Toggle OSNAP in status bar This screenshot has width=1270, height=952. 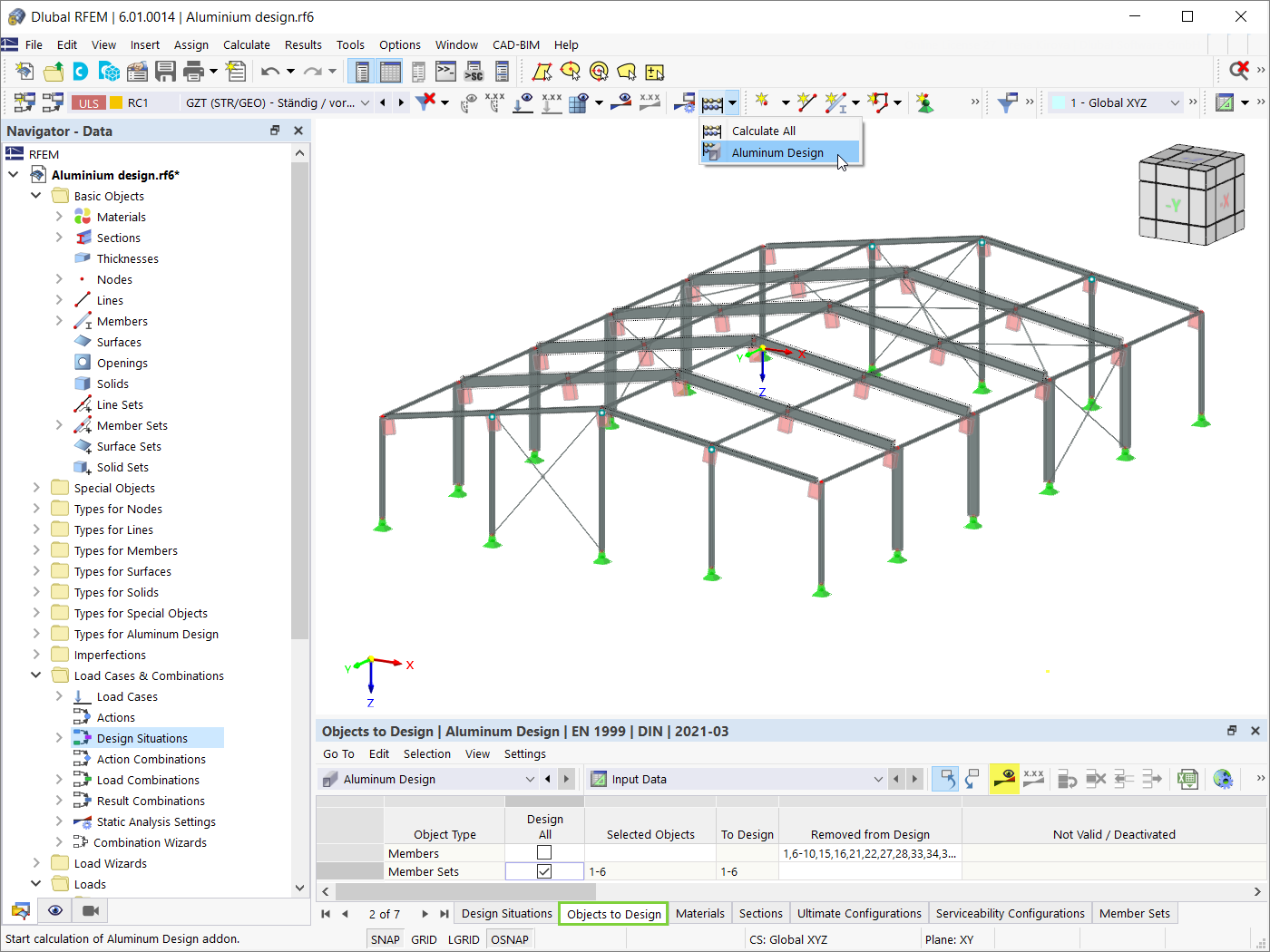point(510,939)
